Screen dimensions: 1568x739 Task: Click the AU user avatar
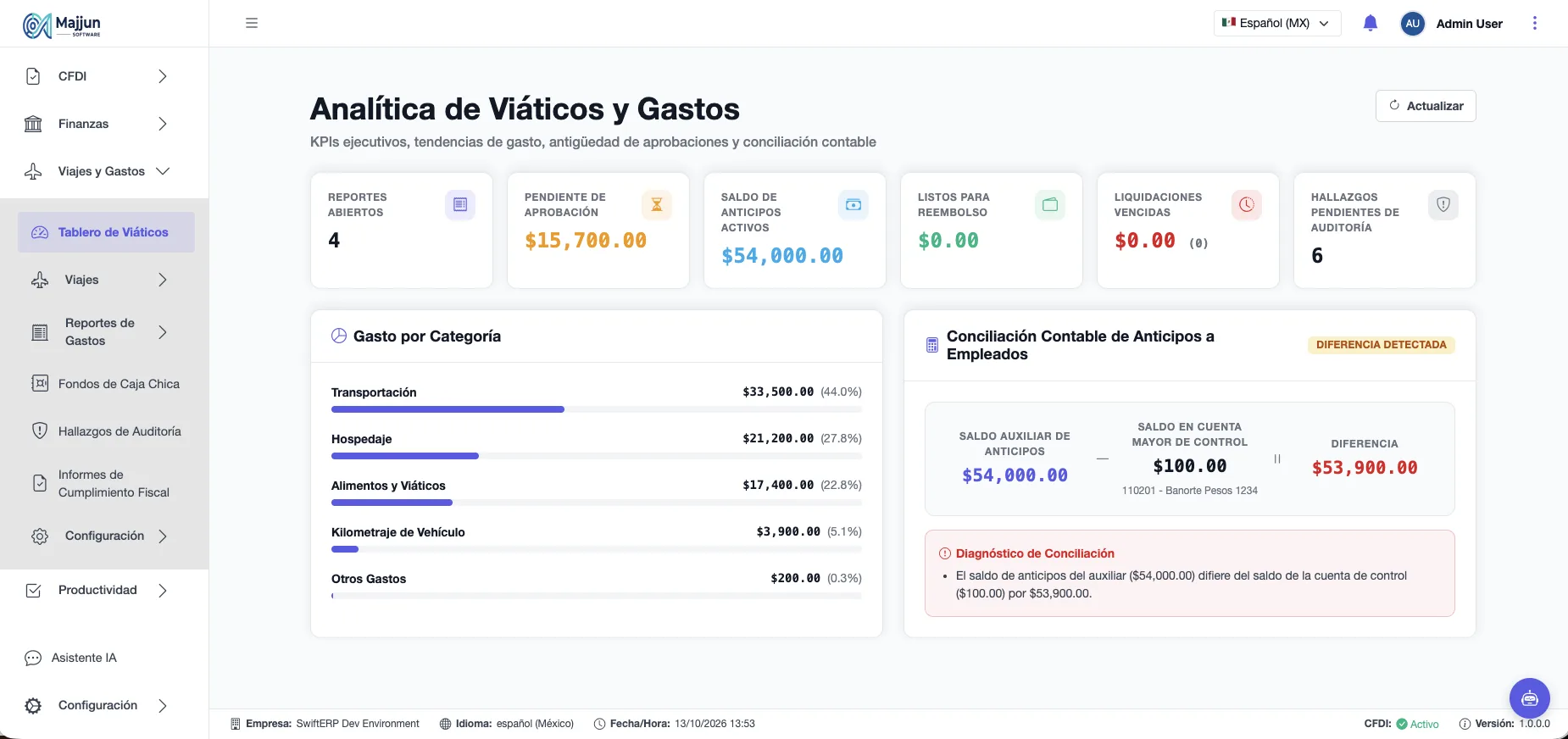[x=1412, y=24]
